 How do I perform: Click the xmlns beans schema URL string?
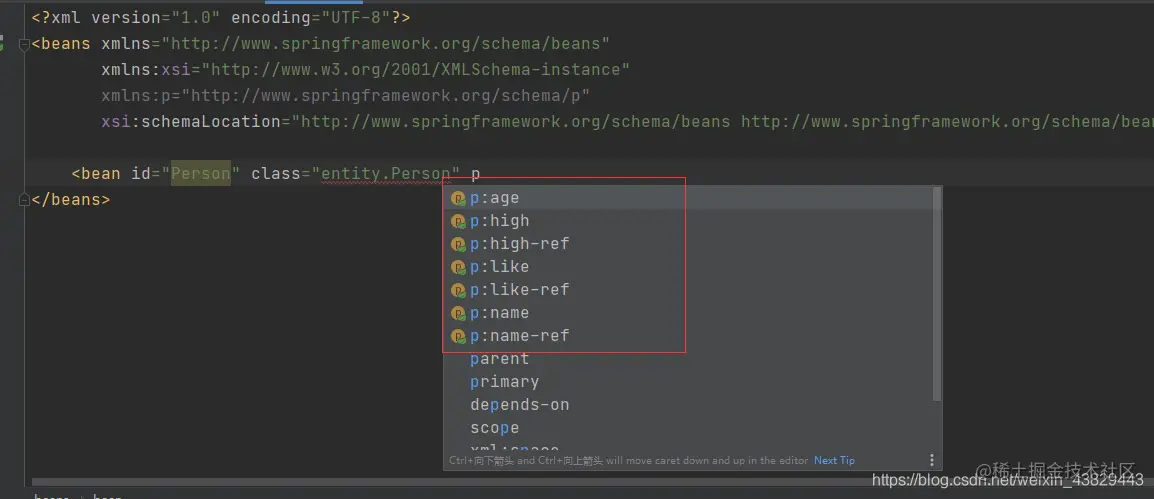click(386, 44)
